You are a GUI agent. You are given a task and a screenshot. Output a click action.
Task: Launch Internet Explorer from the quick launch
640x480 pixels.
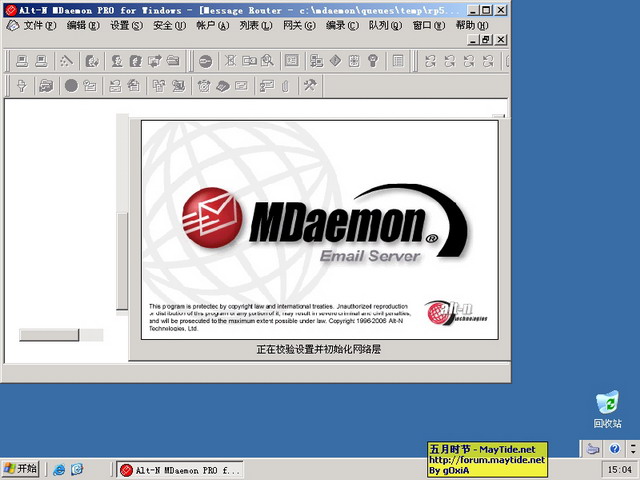pos(59,469)
